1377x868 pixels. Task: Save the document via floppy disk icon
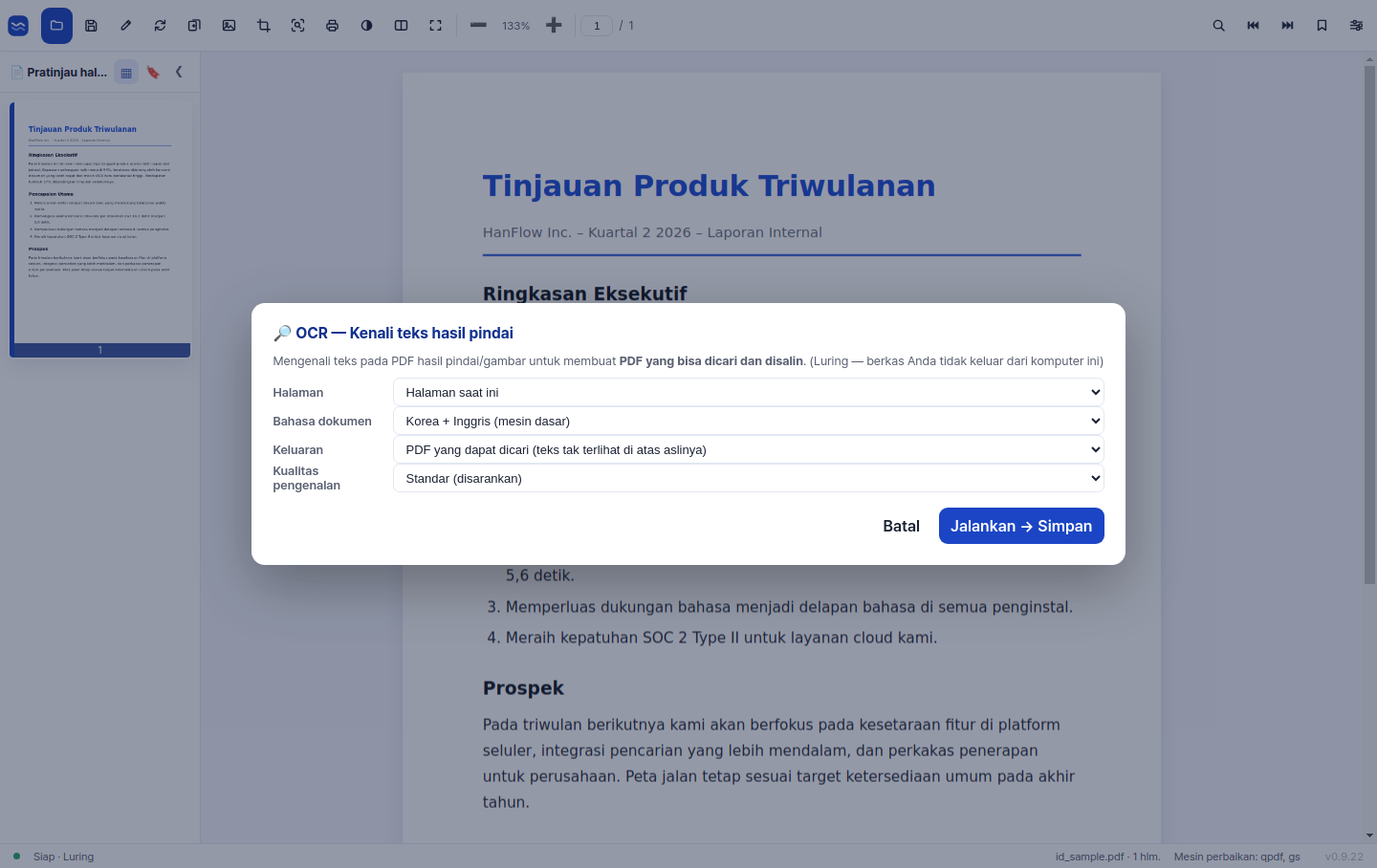91,26
